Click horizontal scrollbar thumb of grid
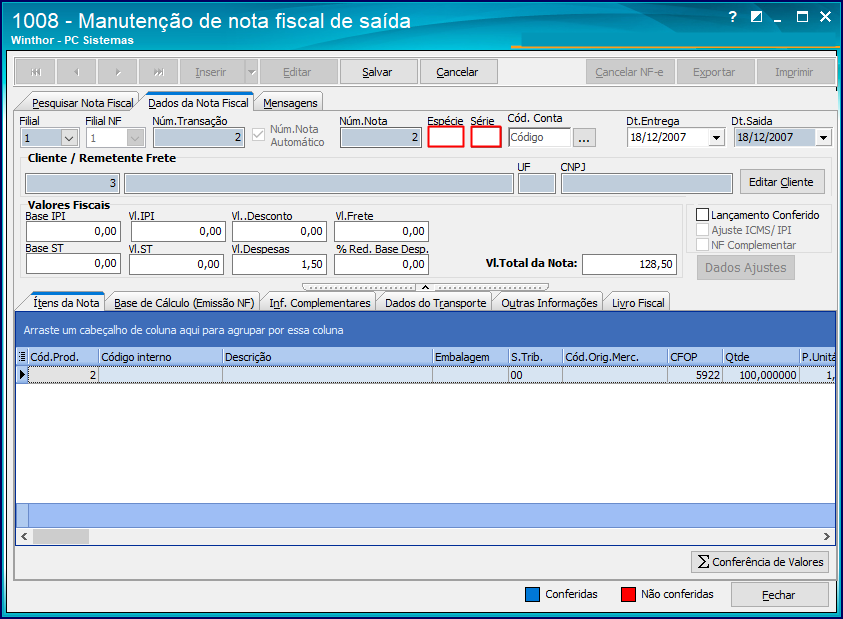The height and width of the screenshot is (619, 843). coord(61,536)
